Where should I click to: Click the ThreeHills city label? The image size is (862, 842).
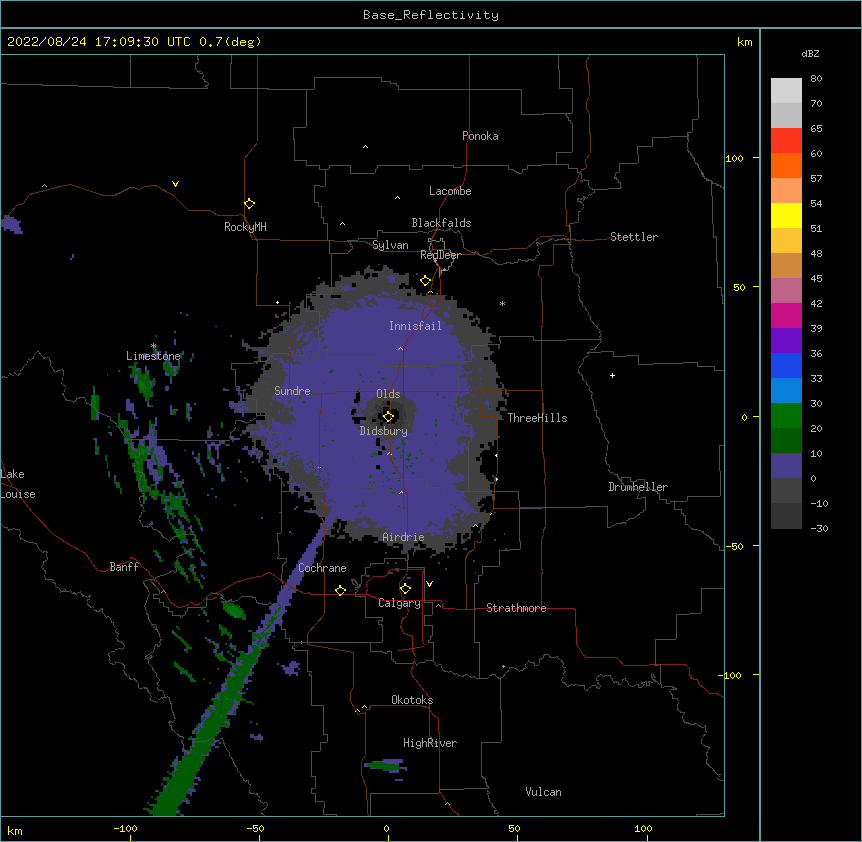(x=537, y=418)
